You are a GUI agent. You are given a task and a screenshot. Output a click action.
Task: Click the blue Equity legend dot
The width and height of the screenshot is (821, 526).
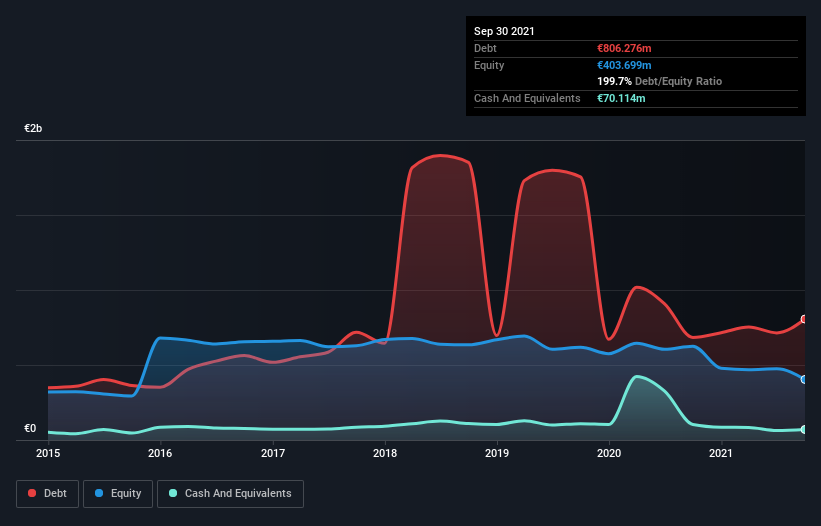click(x=99, y=493)
